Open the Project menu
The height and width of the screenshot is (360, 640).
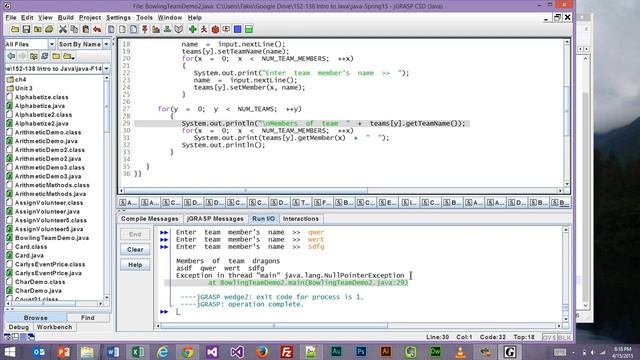coord(90,18)
